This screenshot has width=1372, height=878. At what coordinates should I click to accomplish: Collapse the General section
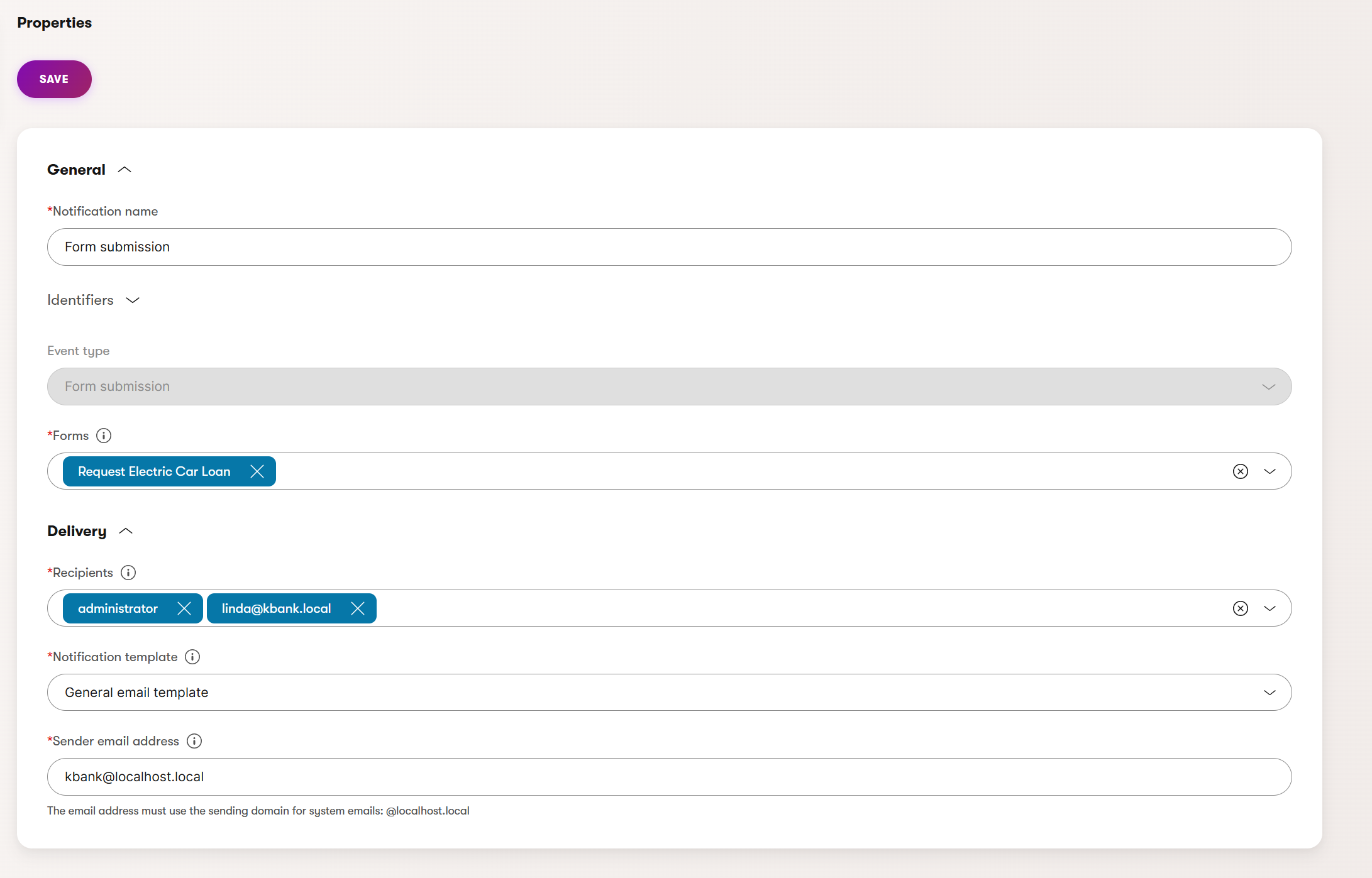pos(124,170)
